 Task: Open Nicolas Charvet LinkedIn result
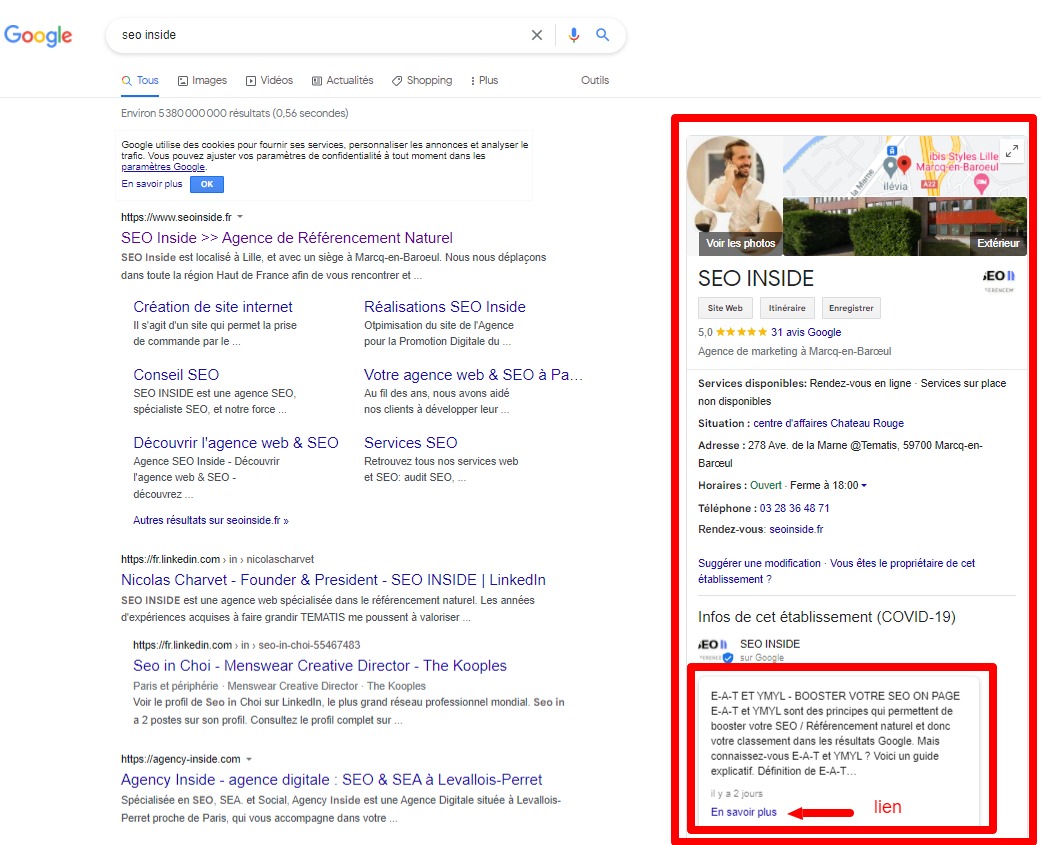point(333,579)
